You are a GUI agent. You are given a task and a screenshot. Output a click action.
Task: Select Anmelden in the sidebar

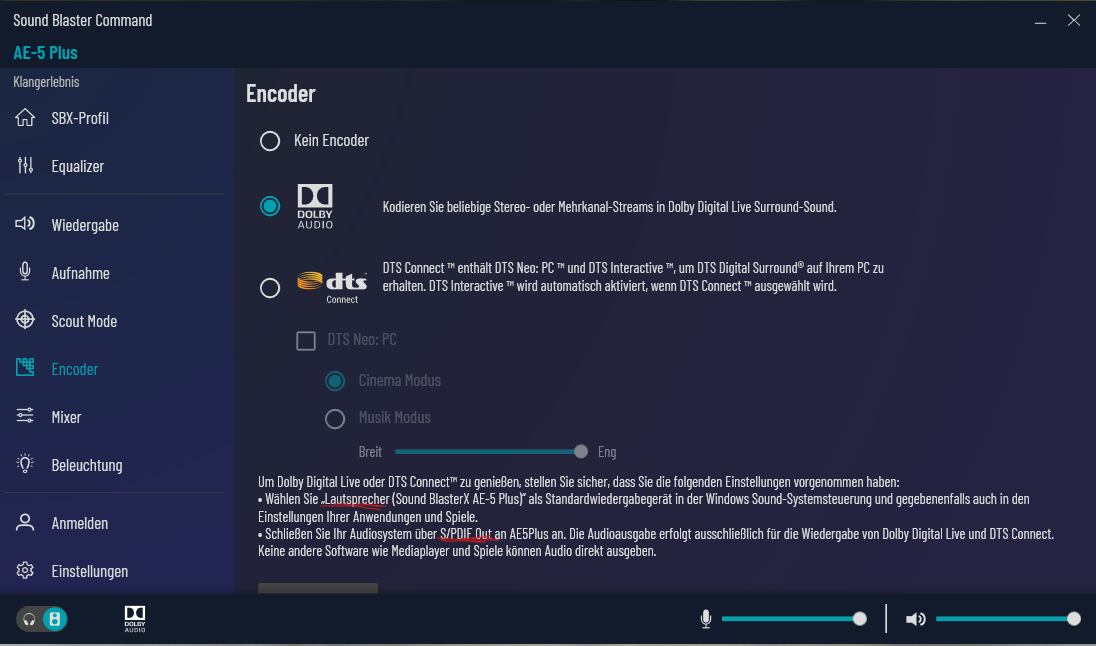point(80,523)
